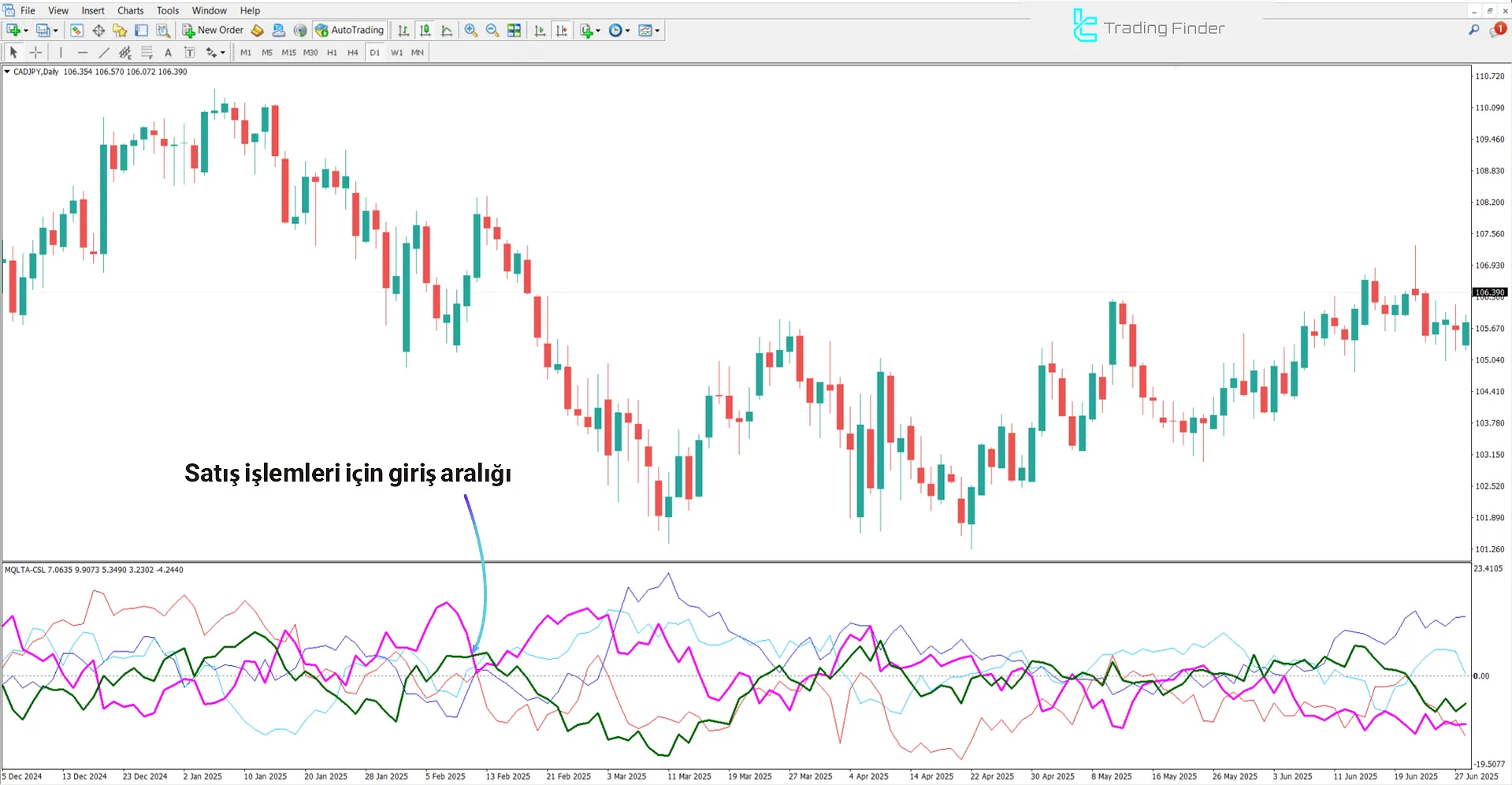Open the search magnifier in the title area
Viewport: 1512px width, 785px height.
(x=1474, y=31)
